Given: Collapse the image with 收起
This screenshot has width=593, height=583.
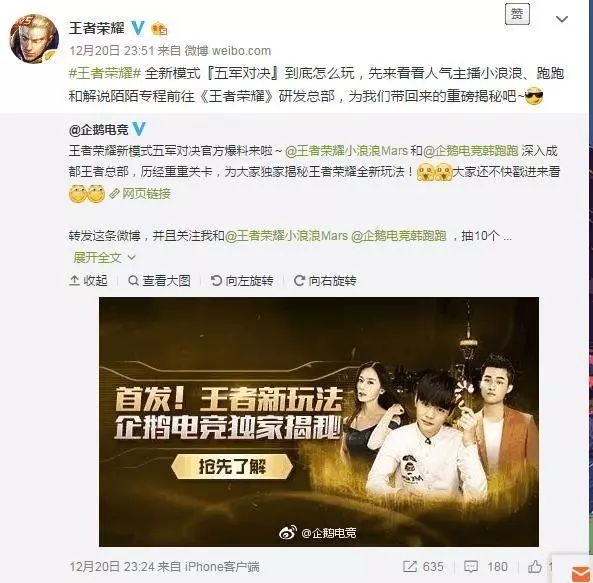Looking at the screenshot, I should pyautogui.click(x=88, y=281).
